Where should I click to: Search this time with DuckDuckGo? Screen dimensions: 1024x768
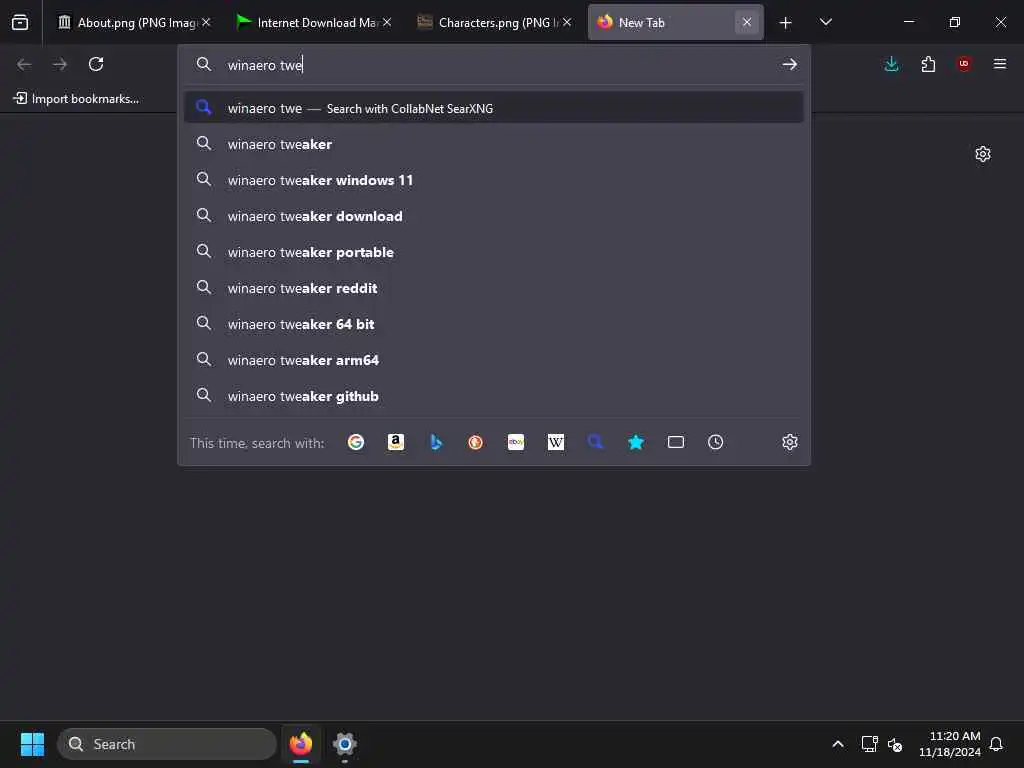click(x=475, y=442)
